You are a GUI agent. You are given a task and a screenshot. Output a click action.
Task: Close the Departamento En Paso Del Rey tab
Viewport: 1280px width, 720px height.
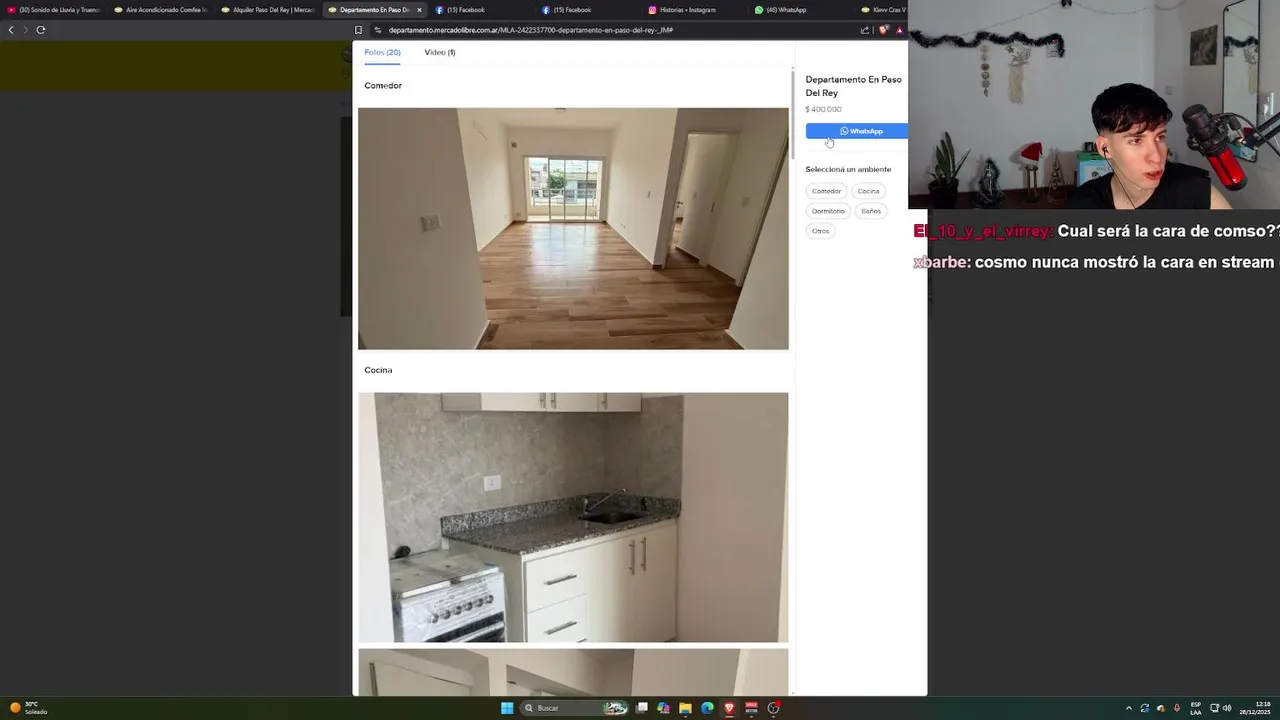419,10
